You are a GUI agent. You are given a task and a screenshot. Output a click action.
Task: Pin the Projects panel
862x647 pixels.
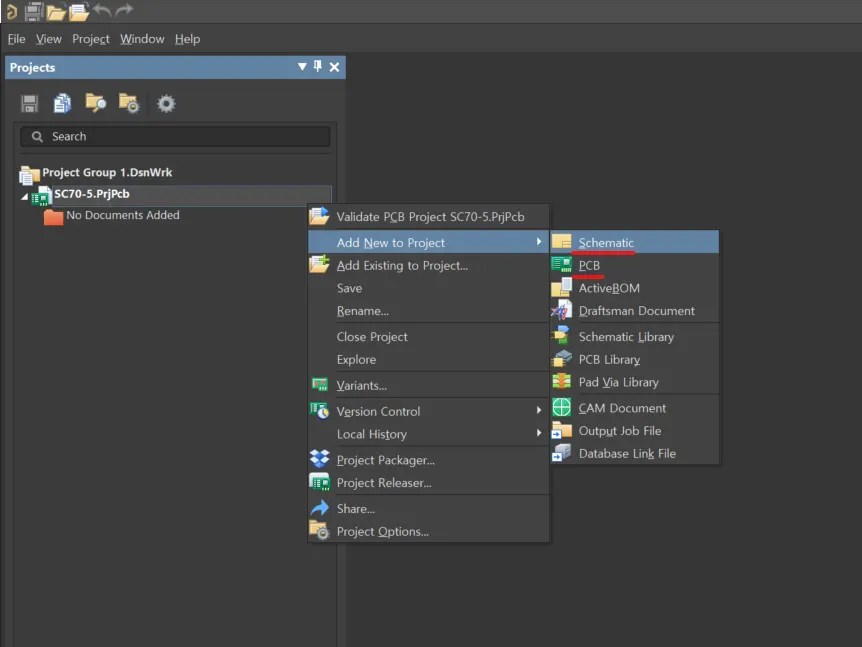pyautogui.click(x=318, y=67)
